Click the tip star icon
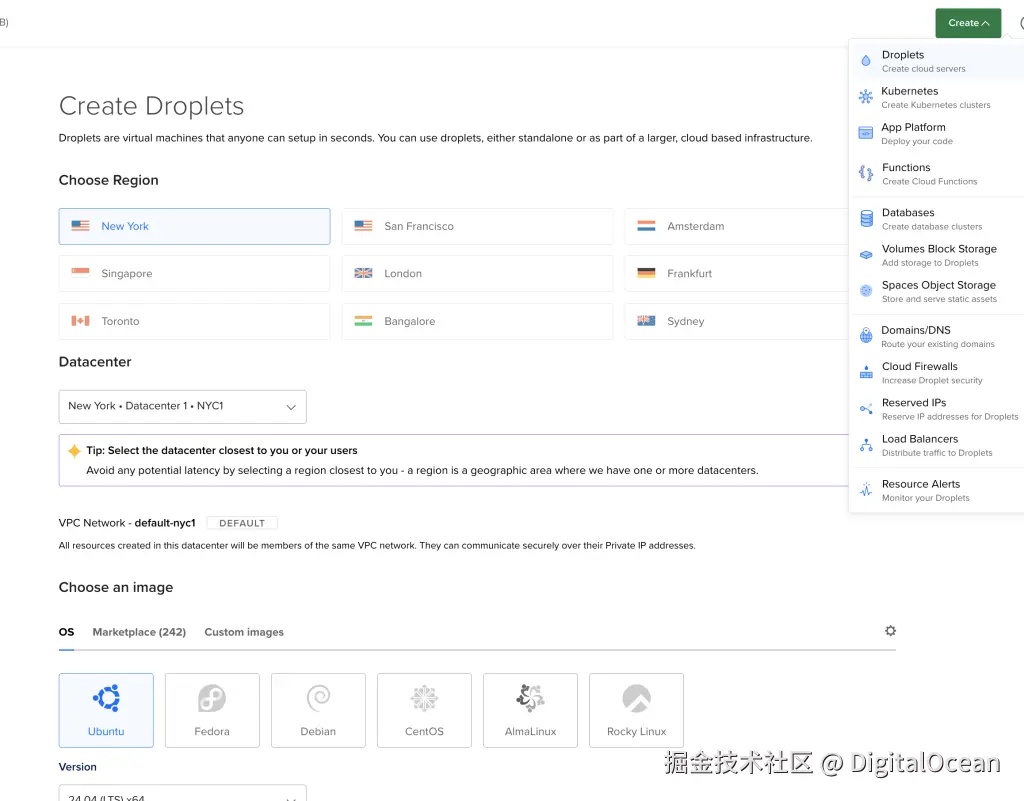This screenshot has height=801, width=1024. pos(74,450)
